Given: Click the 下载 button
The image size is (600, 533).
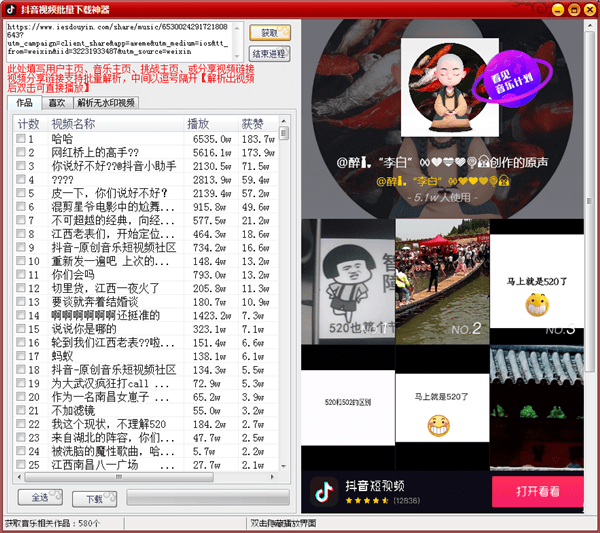Looking at the screenshot, I should pyautogui.click(x=95, y=499).
